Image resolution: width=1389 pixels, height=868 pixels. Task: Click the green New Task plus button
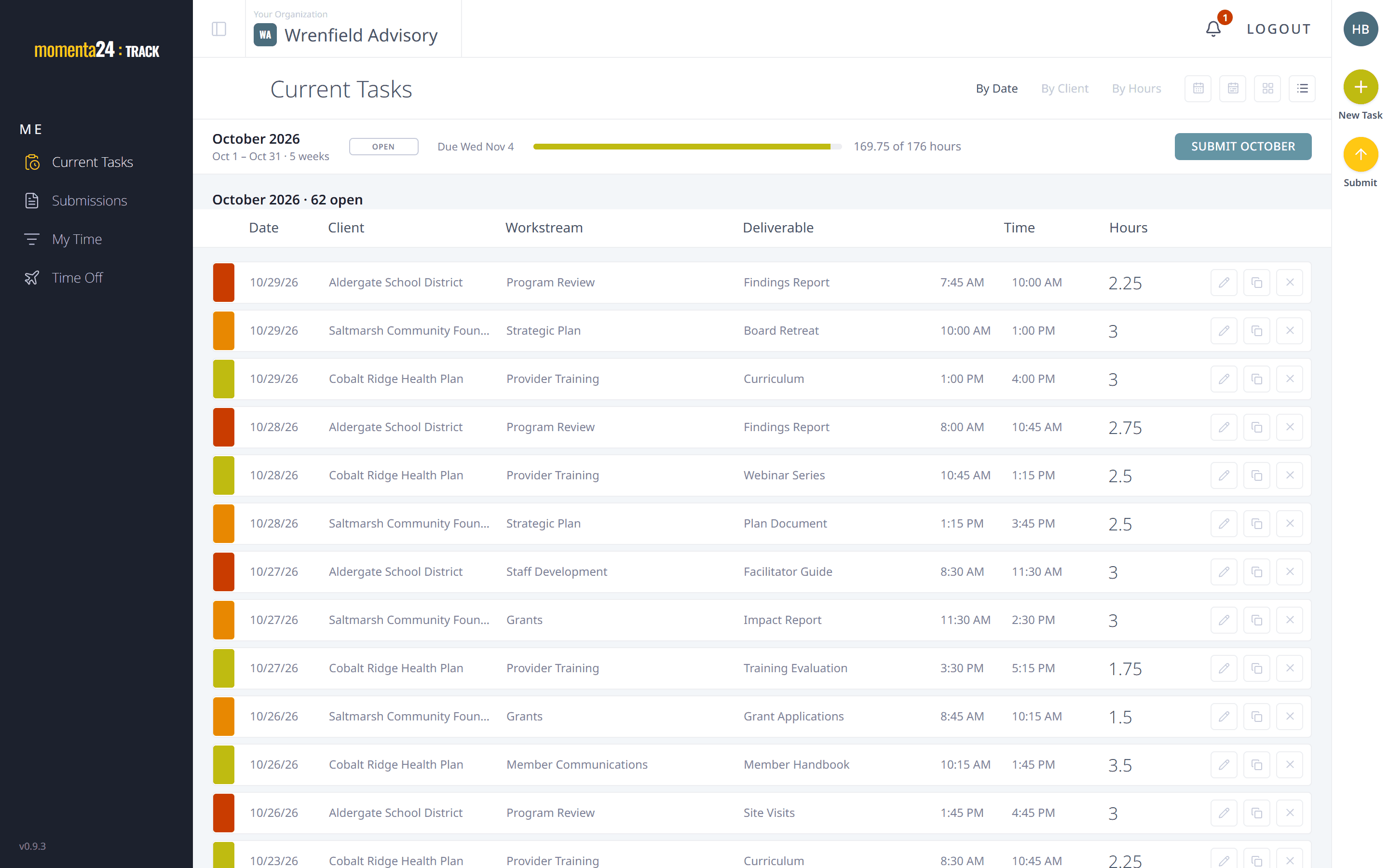tap(1360, 87)
